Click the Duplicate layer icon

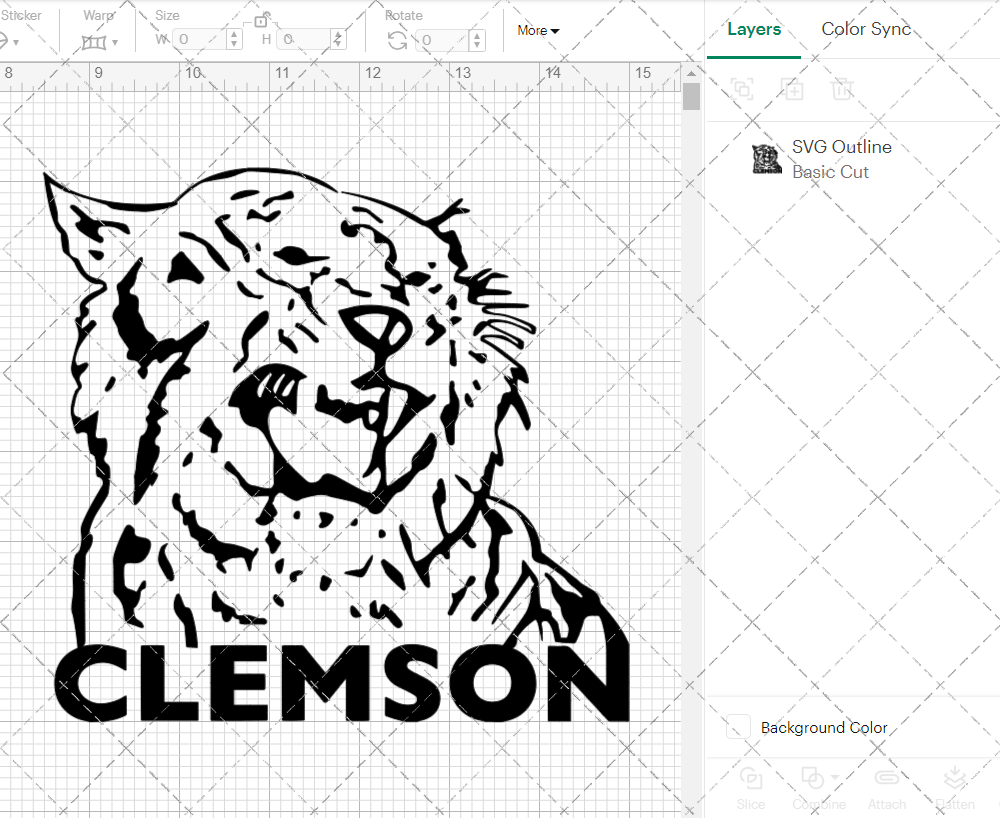[x=793, y=89]
